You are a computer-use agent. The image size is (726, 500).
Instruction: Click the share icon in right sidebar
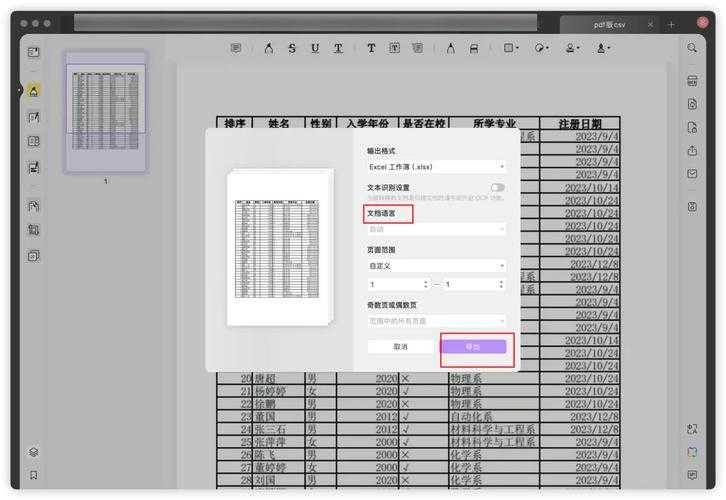(x=692, y=150)
